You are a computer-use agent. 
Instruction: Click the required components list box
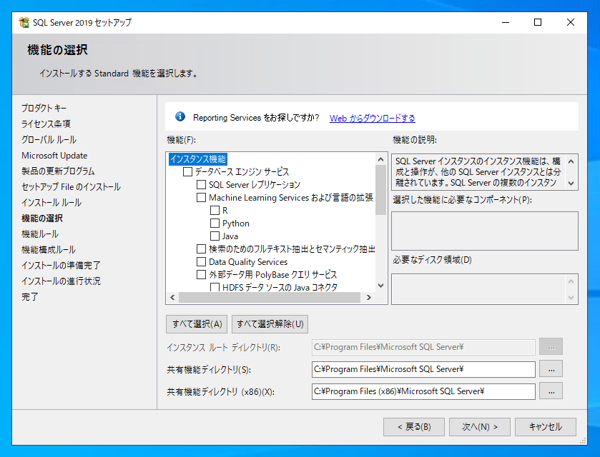(x=485, y=231)
